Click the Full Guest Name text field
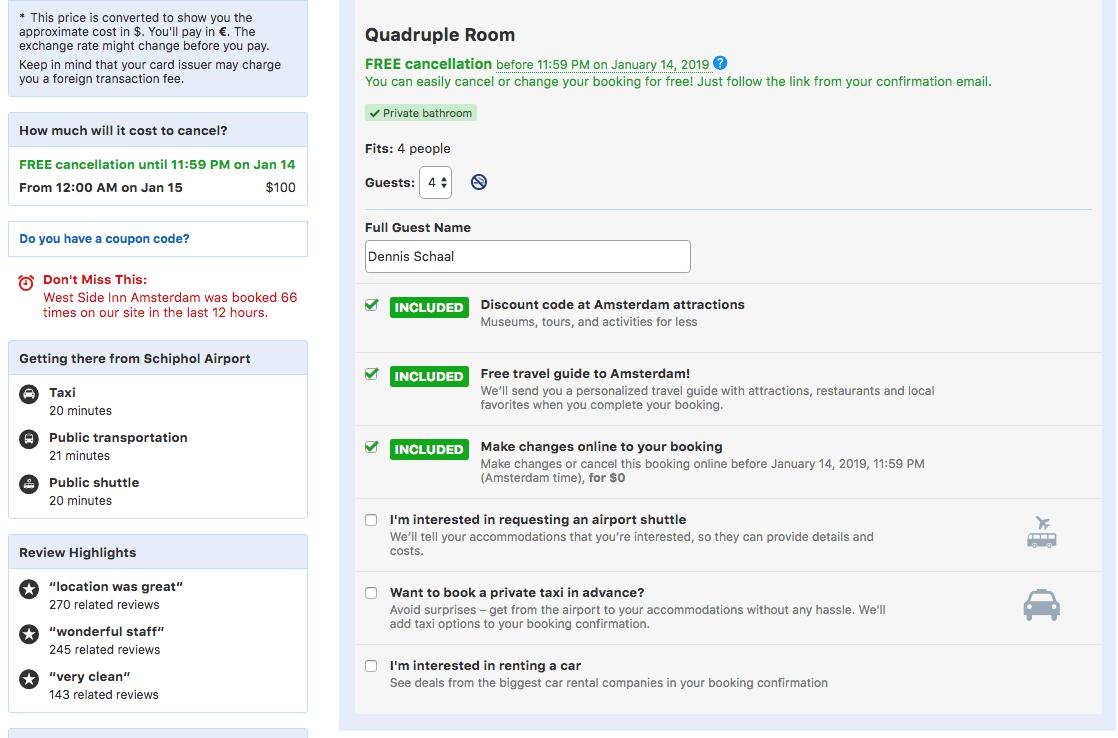Image resolution: width=1118 pixels, height=738 pixels. (527, 257)
